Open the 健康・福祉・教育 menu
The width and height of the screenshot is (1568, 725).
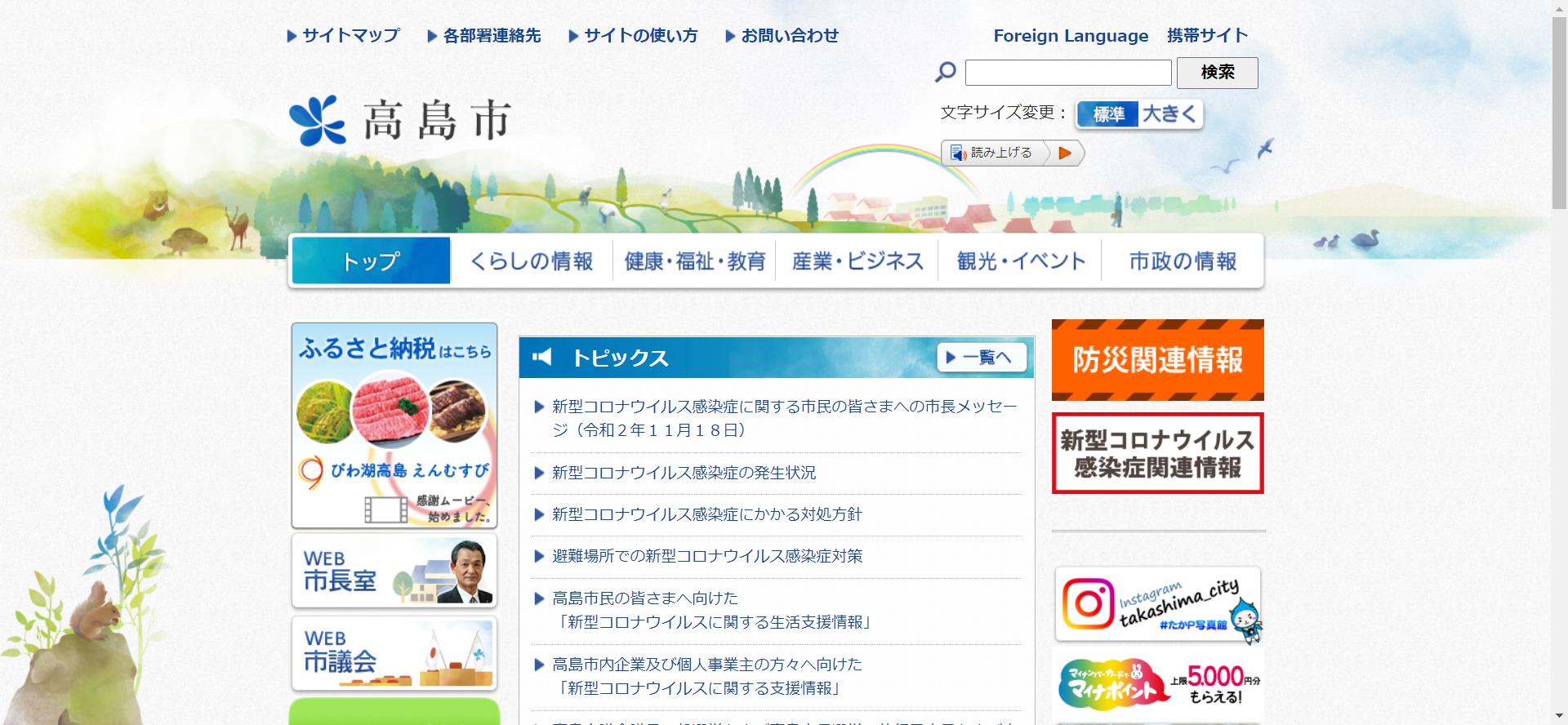pos(694,261)
